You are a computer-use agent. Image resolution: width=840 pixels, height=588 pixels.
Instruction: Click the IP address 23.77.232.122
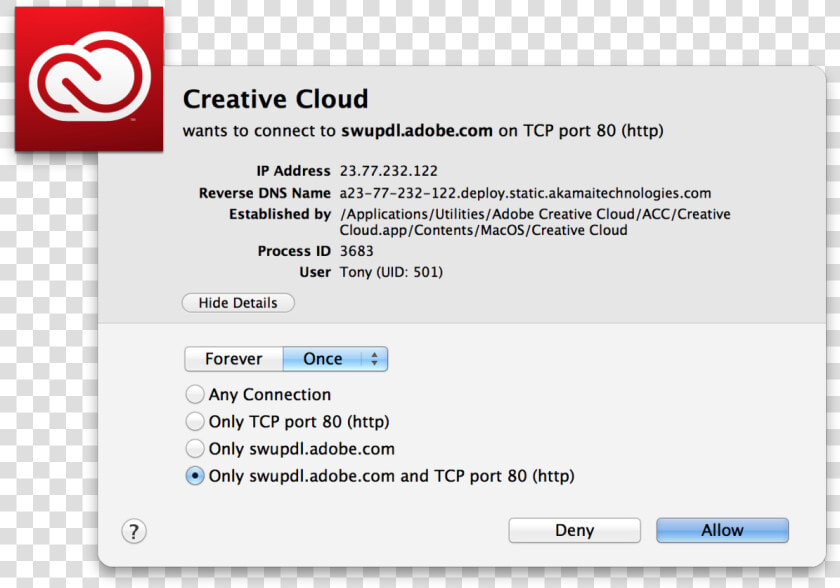(388, 171)
